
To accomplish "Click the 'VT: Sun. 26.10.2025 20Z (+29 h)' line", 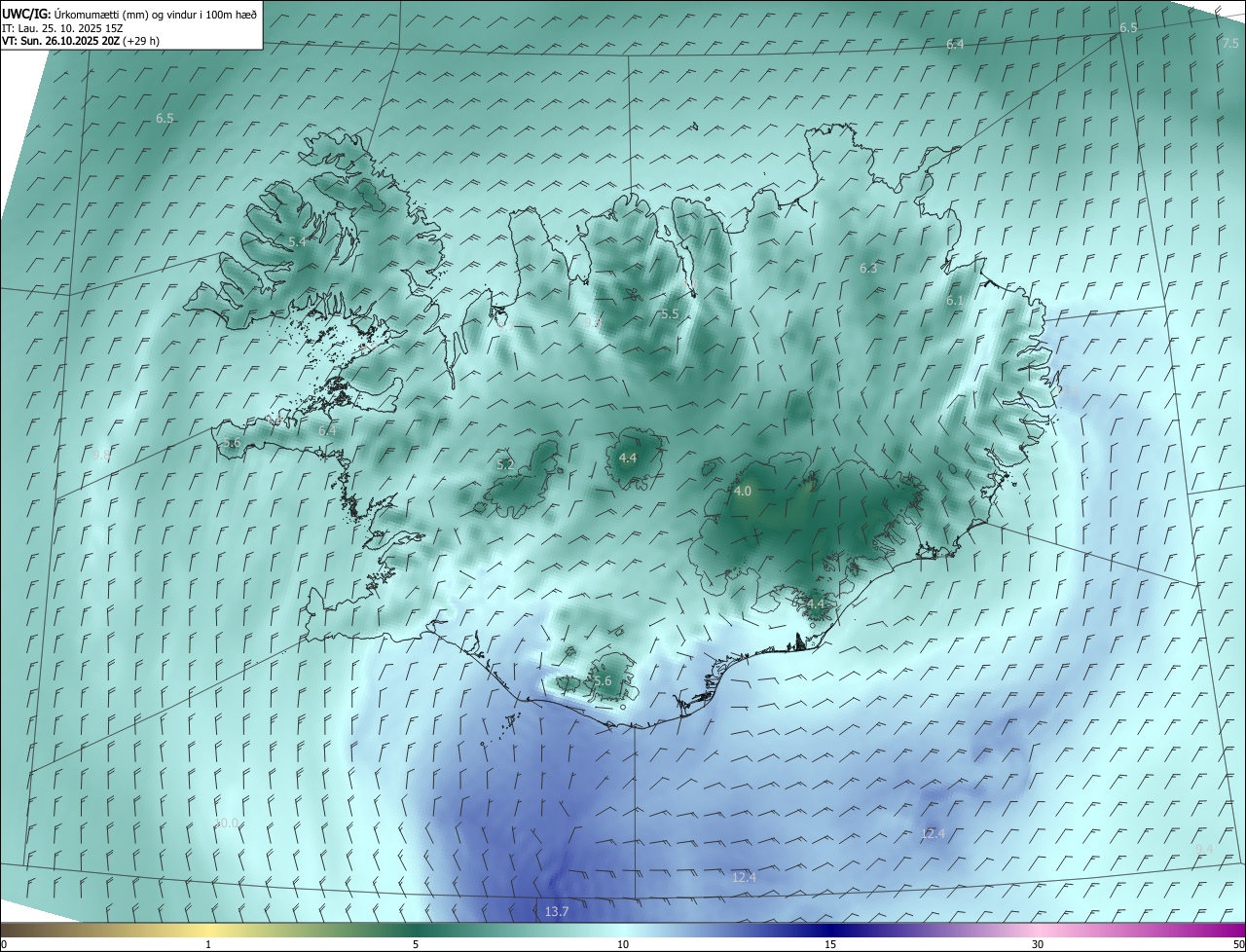I will point(81,41).
